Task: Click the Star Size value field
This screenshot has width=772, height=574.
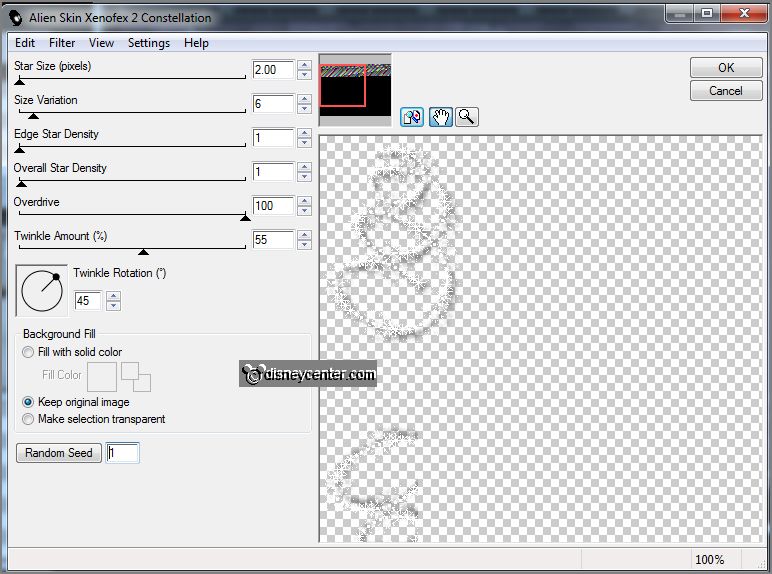Action: coord(274,70)
